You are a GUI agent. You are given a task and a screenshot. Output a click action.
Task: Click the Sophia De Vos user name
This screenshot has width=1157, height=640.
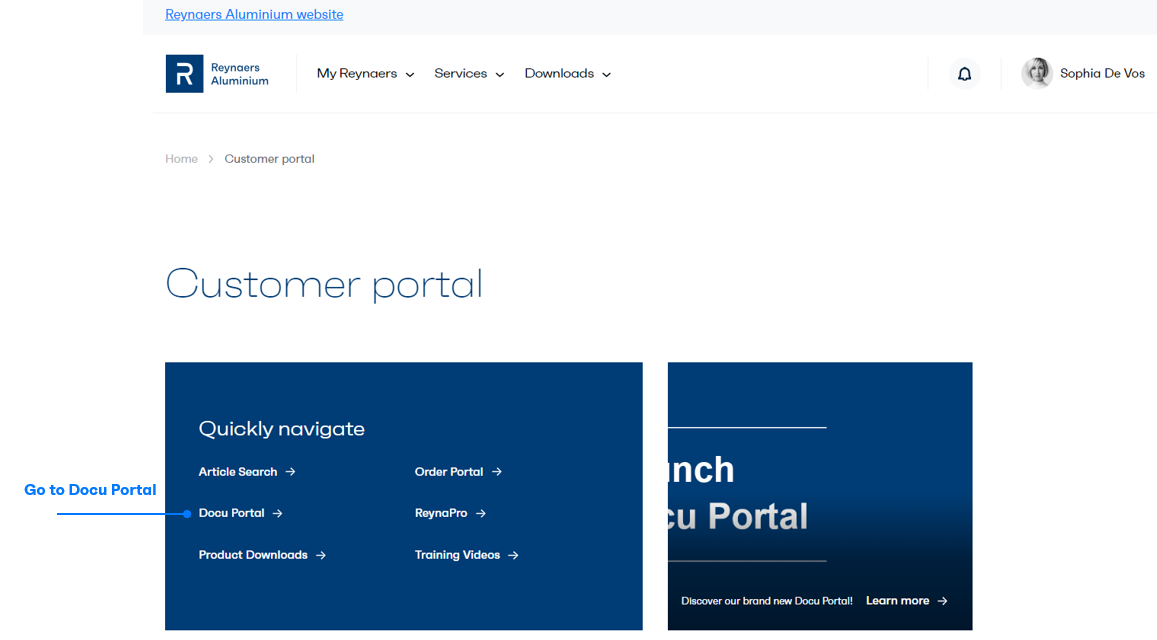tap(1102, 73)
